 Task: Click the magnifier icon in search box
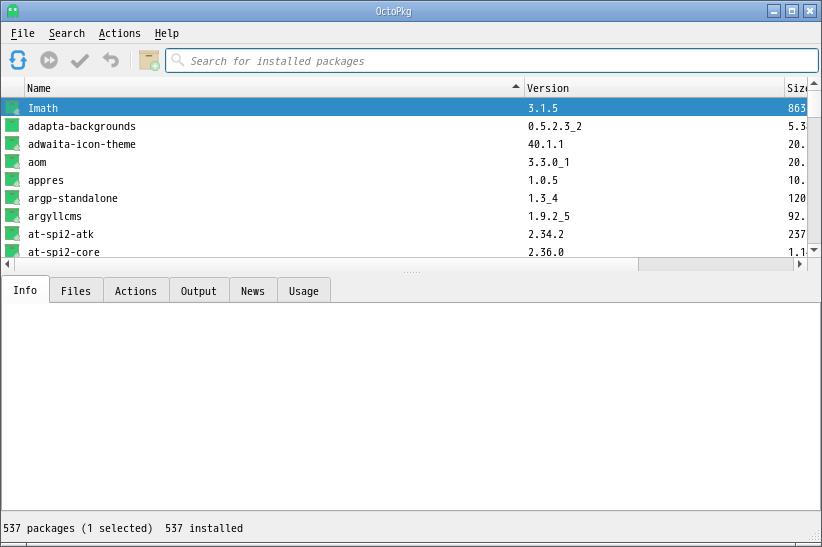click(x=178, y=60)
